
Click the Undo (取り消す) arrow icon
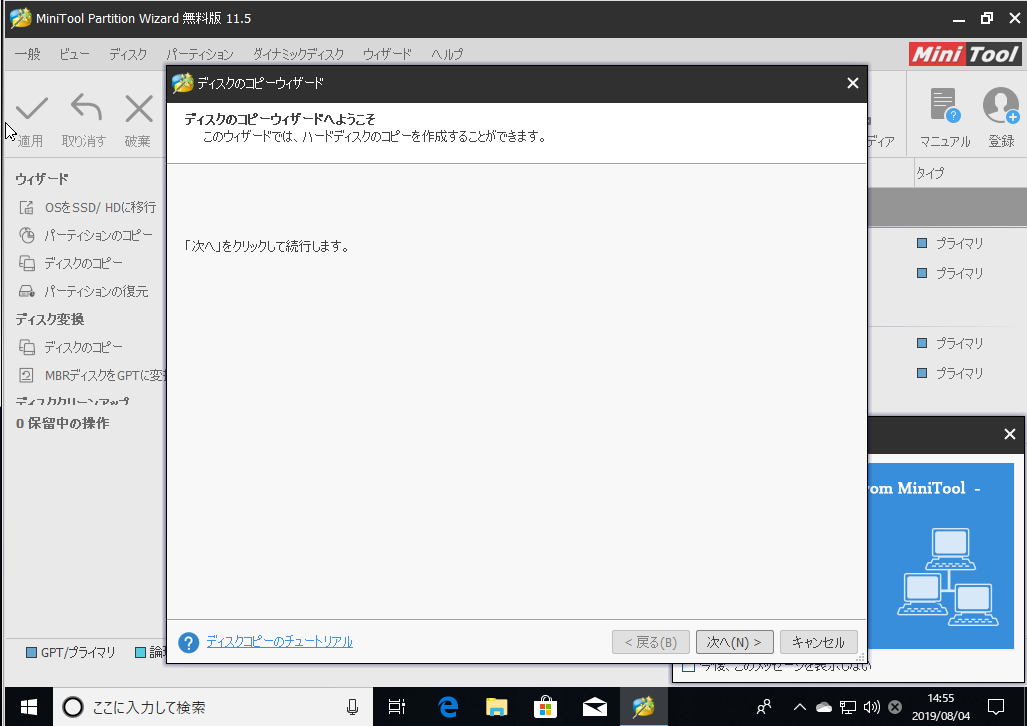pyautogui.click(x=85, y=109)
